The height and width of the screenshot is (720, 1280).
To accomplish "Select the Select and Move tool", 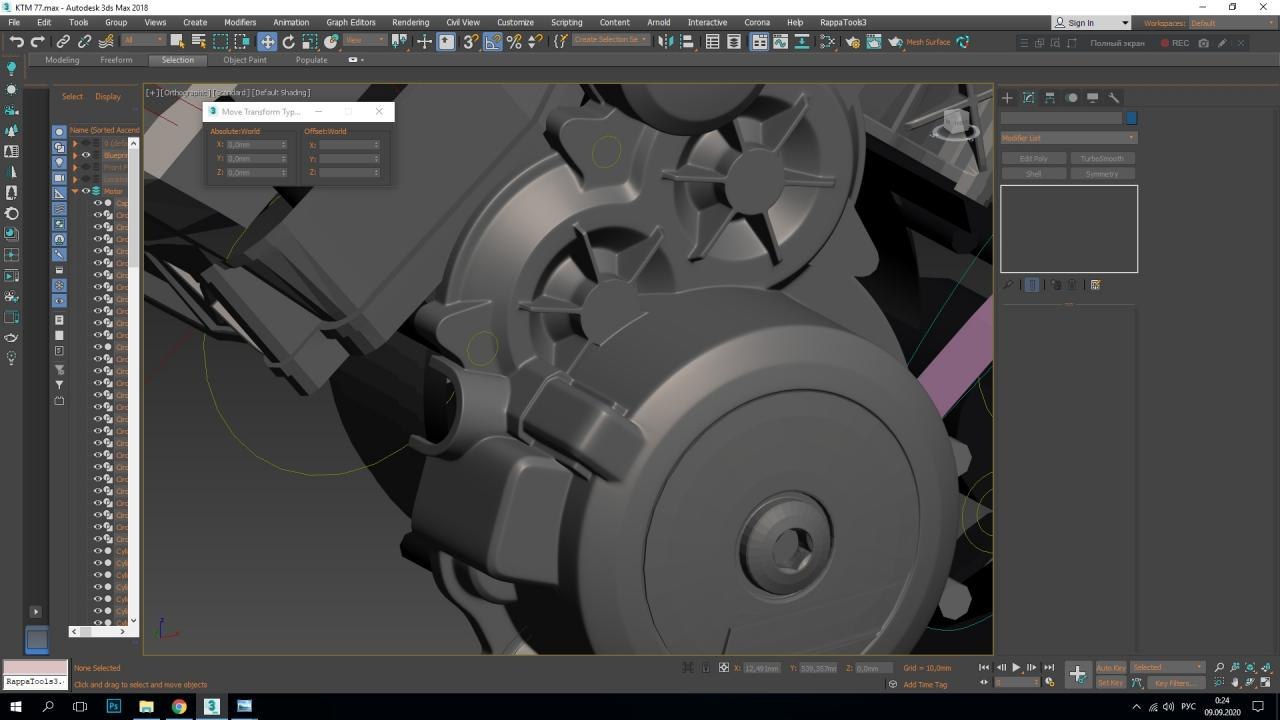I will coord(267,42).
